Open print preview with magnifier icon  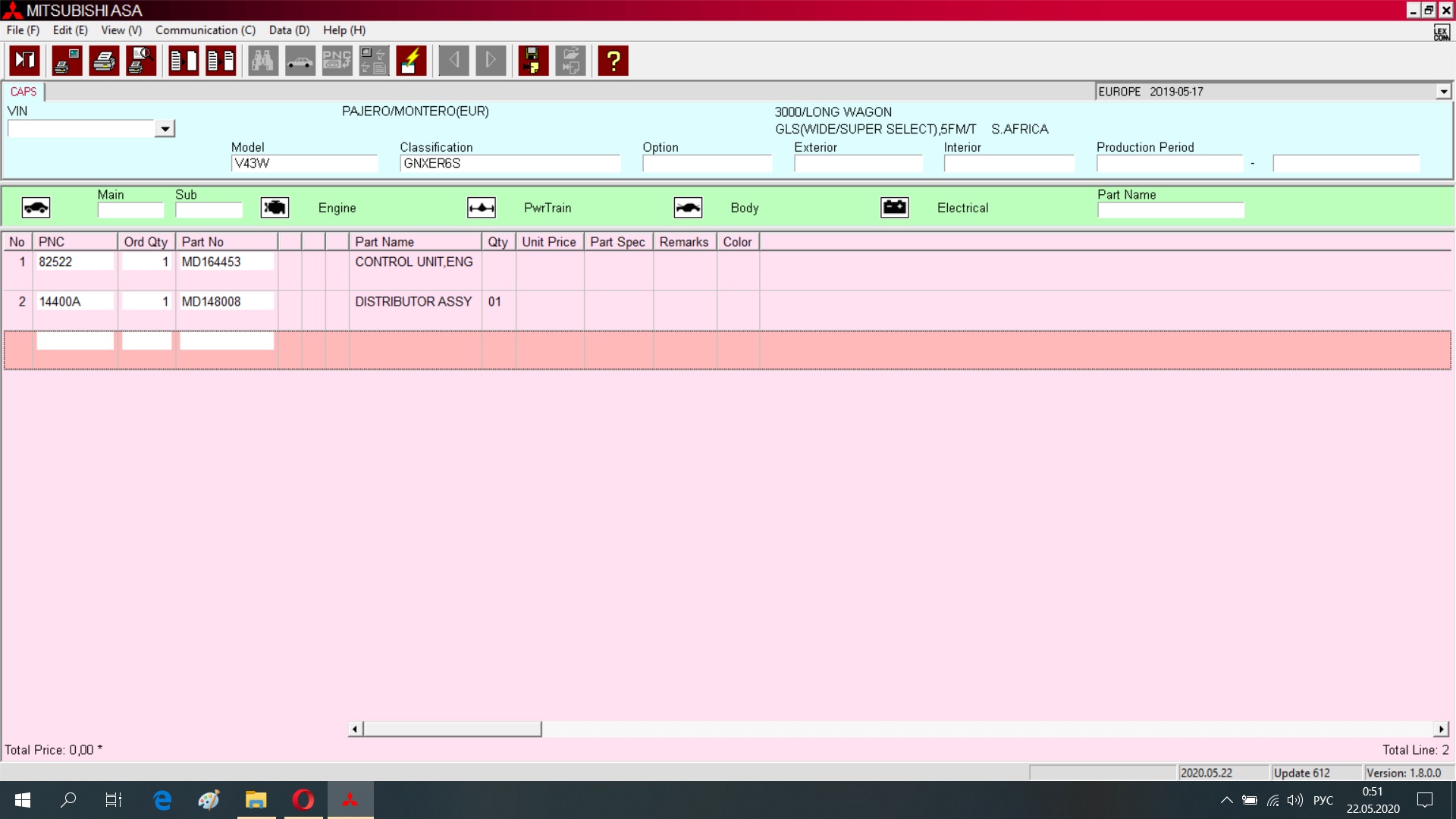141,61
